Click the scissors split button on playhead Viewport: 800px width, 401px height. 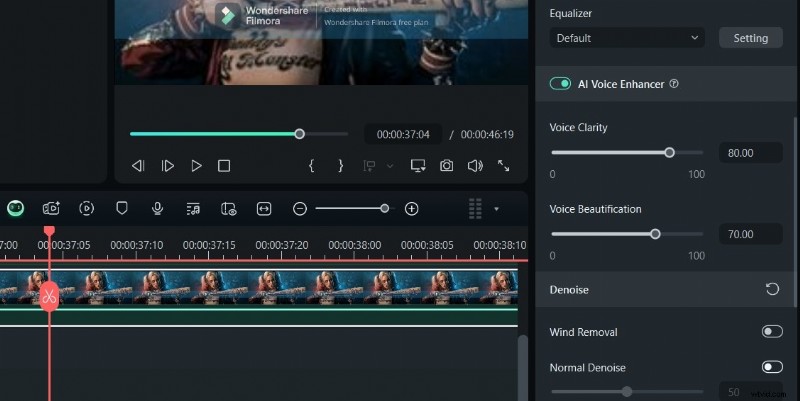[x=49, y=296]
